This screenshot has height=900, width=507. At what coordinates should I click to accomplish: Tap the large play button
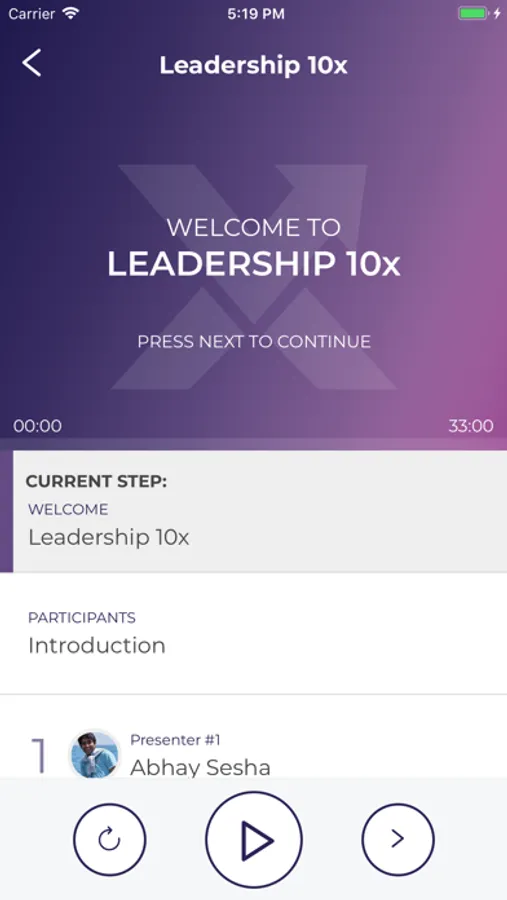click(254, 840)
